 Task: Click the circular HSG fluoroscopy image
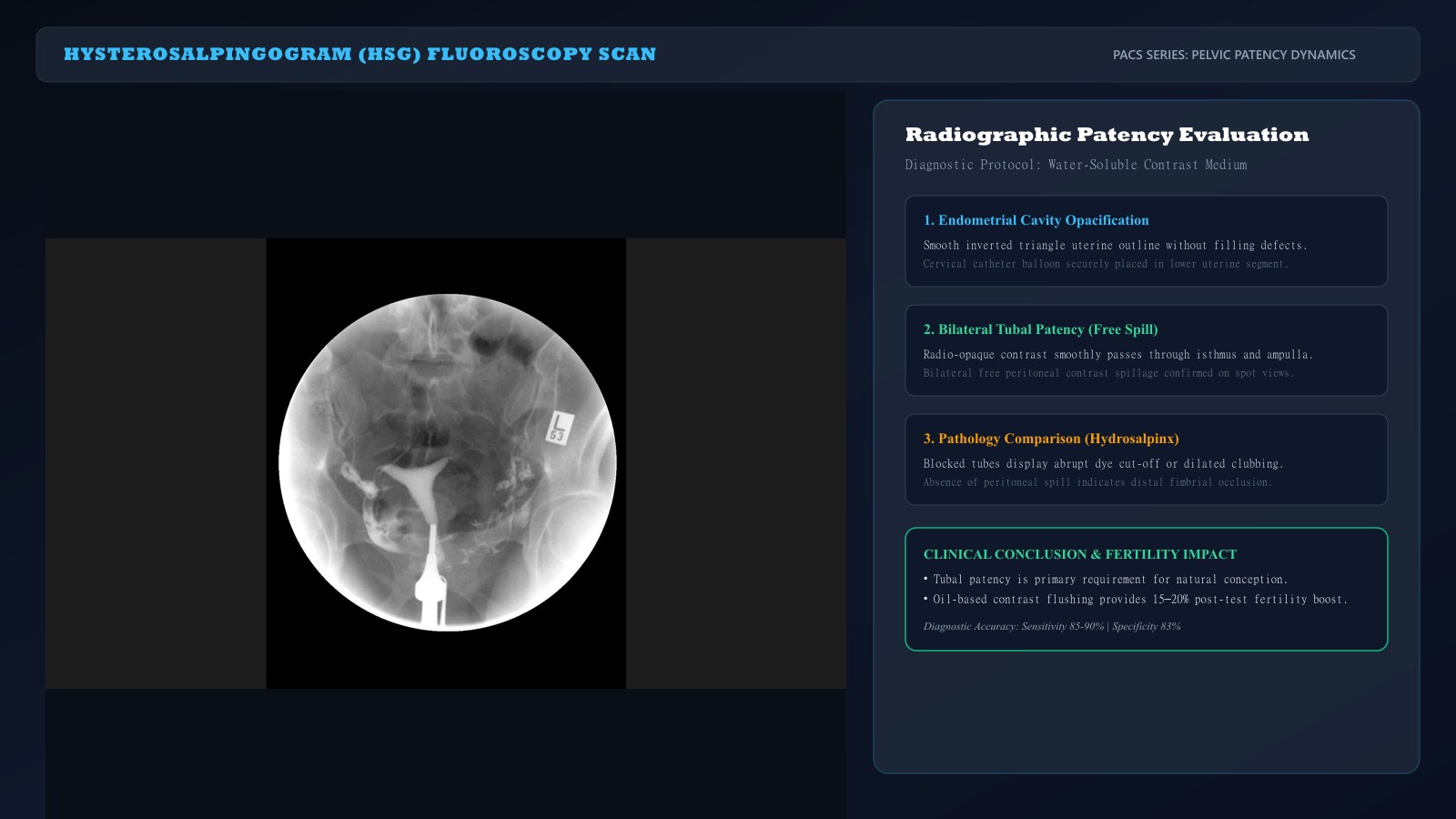pos(447,462)
